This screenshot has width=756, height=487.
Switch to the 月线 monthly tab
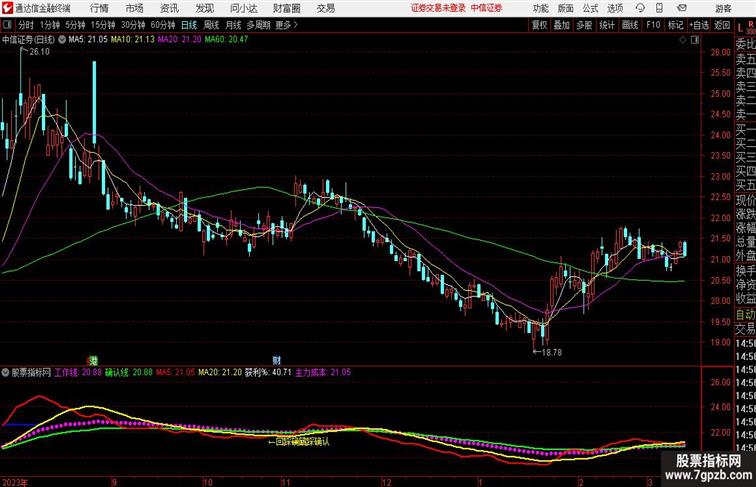pos(233,25)
